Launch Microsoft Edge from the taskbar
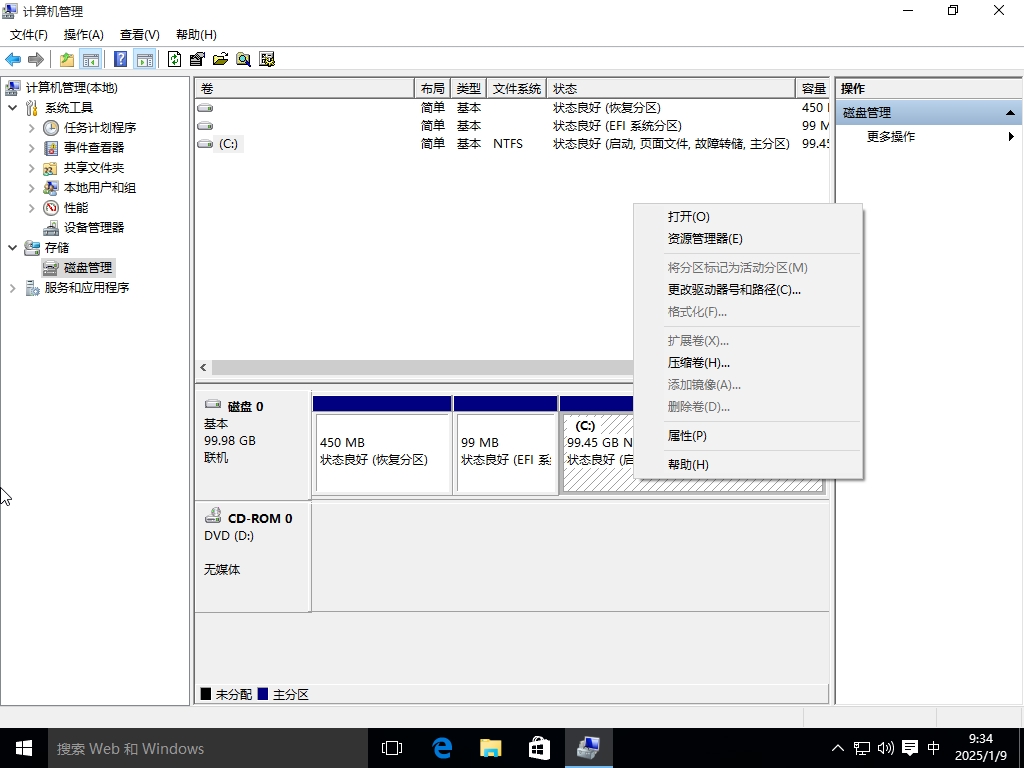The width and height of the screenshot is (1024, 768). (442, 748)
